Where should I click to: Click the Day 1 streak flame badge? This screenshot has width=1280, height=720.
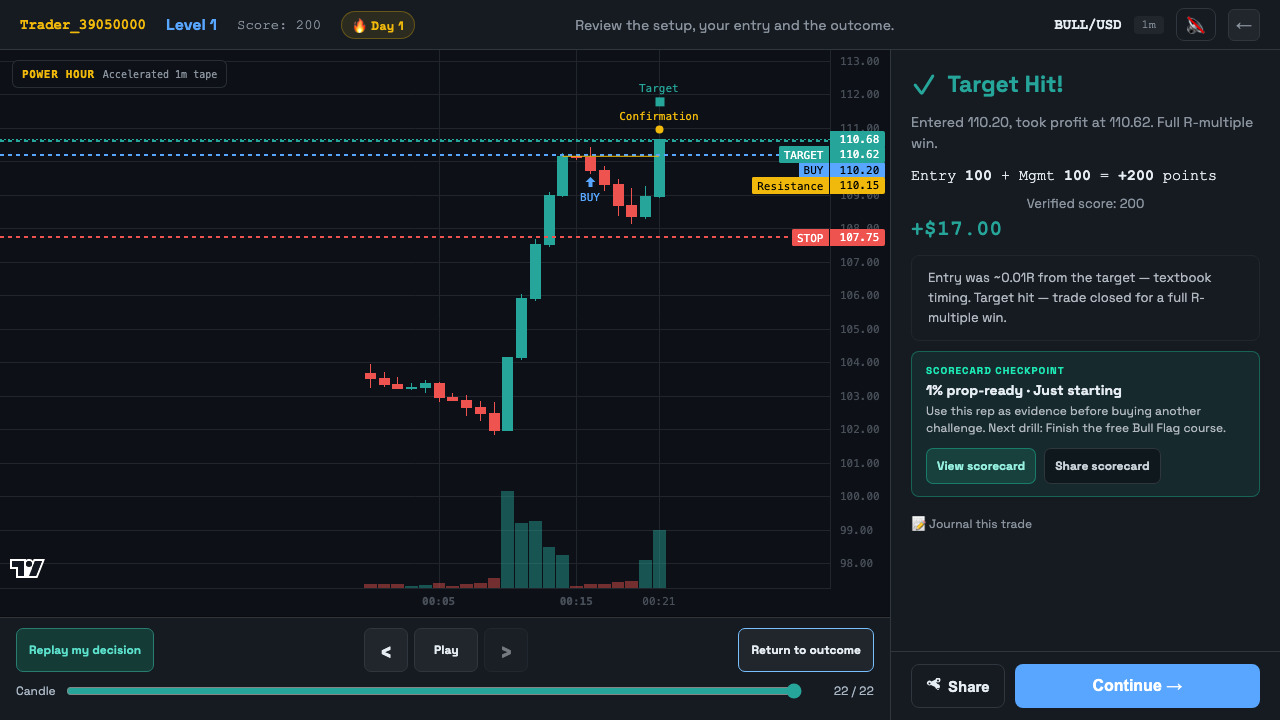(x=378, y=25)
